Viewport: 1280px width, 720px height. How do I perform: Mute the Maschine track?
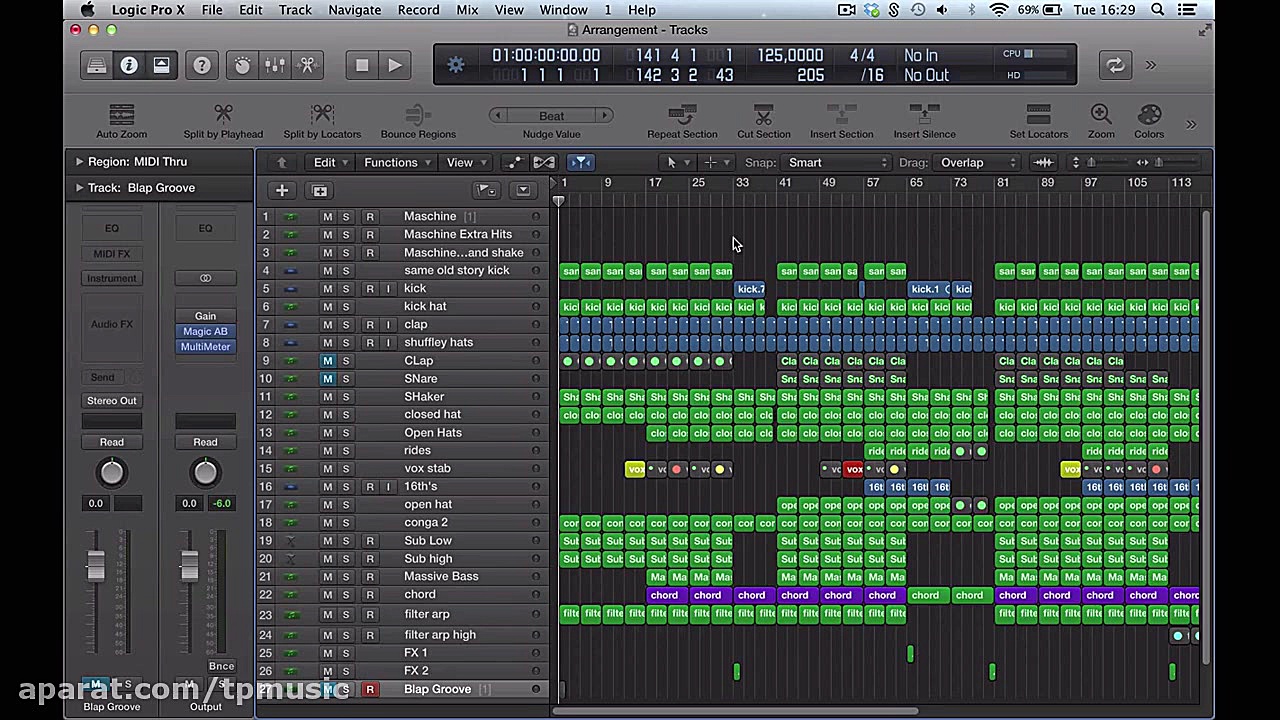coord(327,217)
